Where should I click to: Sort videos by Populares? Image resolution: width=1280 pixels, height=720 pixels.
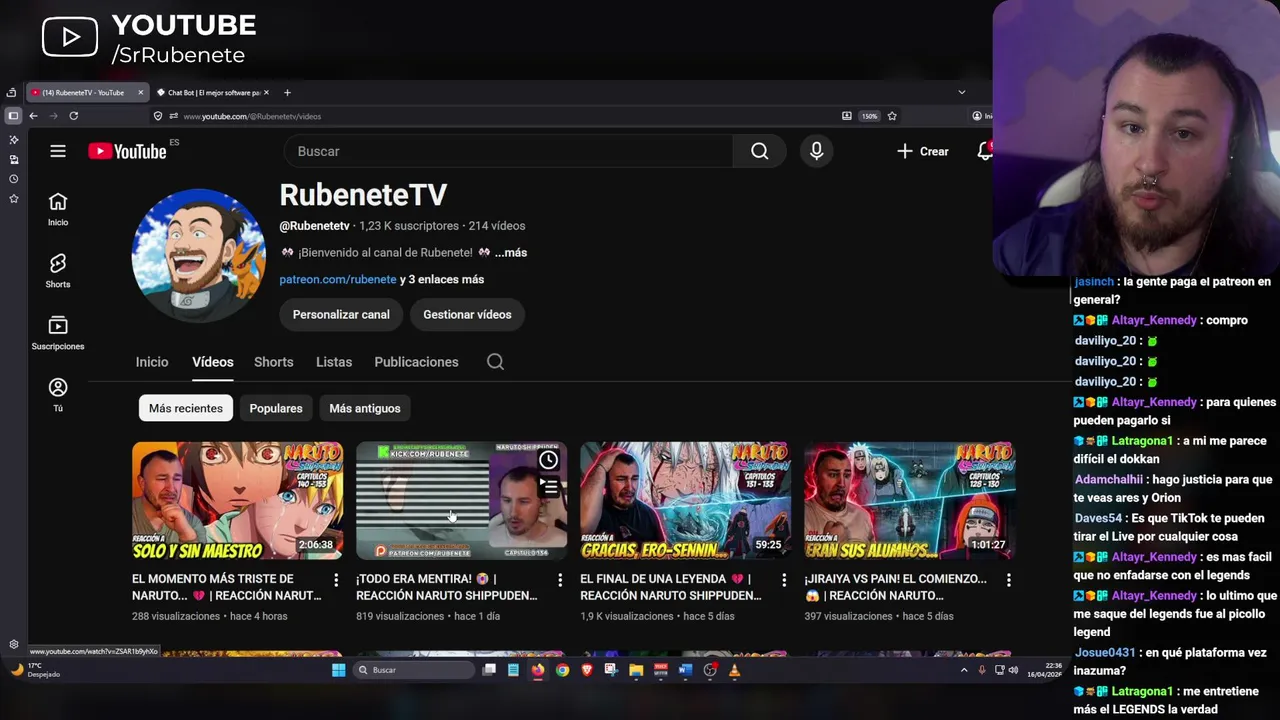tap(276, 408)
